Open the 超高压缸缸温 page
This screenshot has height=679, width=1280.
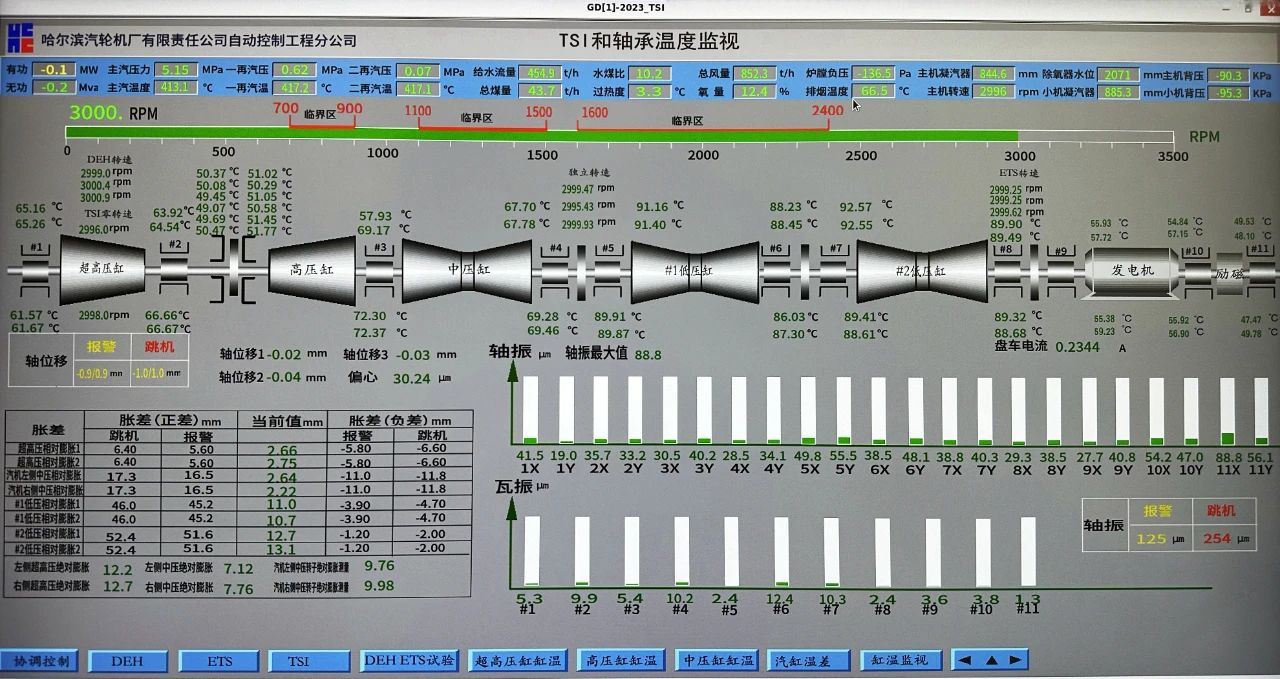pos(518,660)
